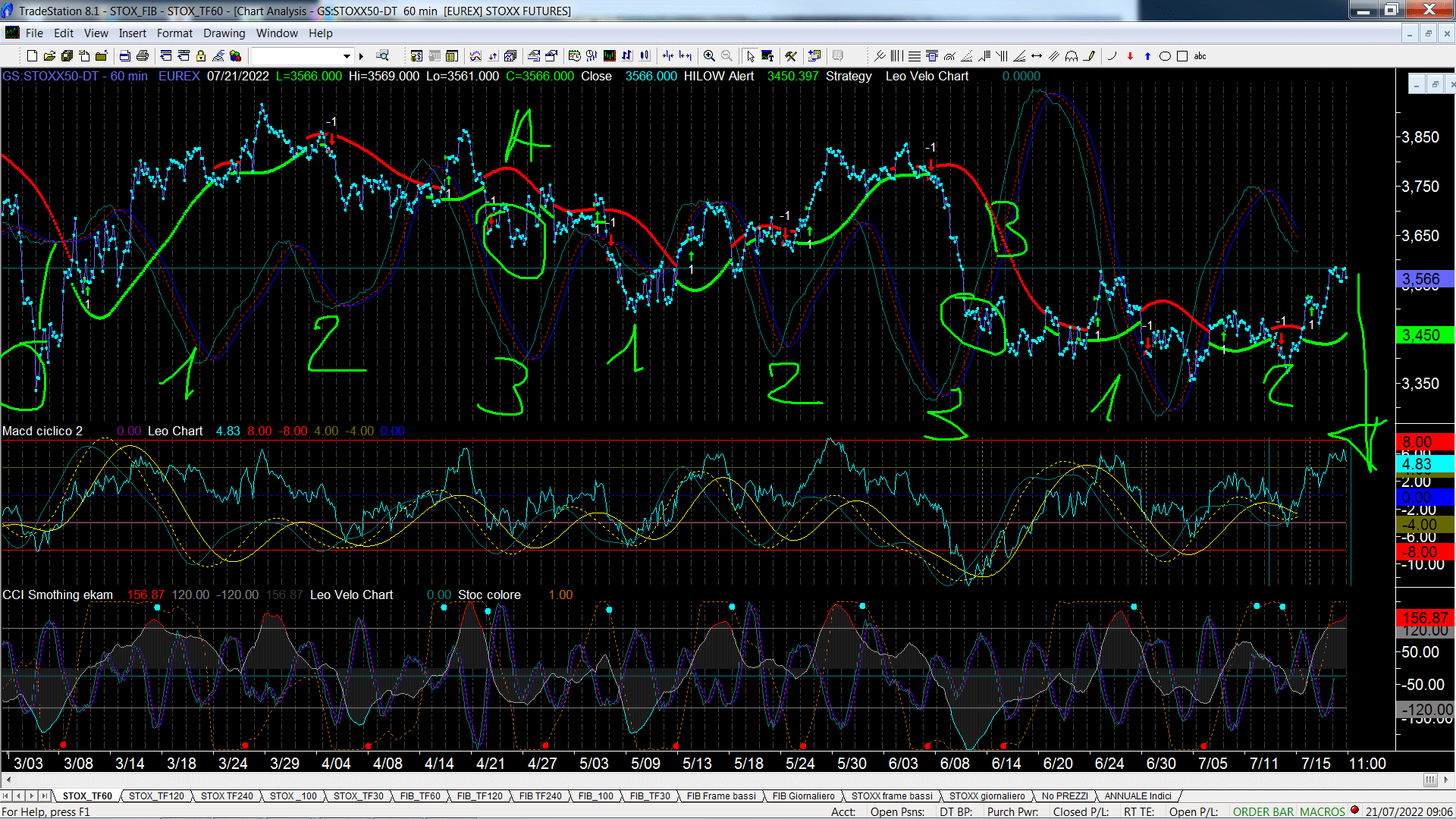Open the Insert menu
Image resolution: width=1456 pixels, height=819 pixels.
(x=132, y=33)
